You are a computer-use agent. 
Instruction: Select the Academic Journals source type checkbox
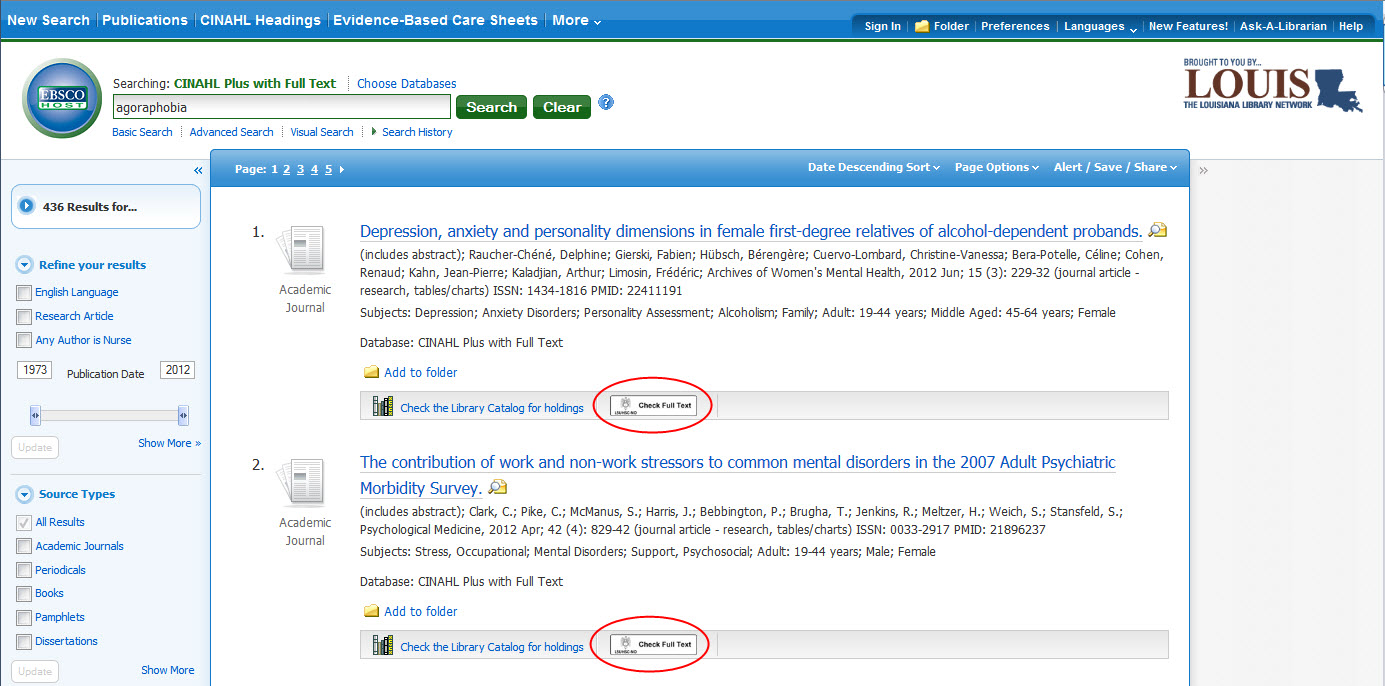click(x=24, y=546)
